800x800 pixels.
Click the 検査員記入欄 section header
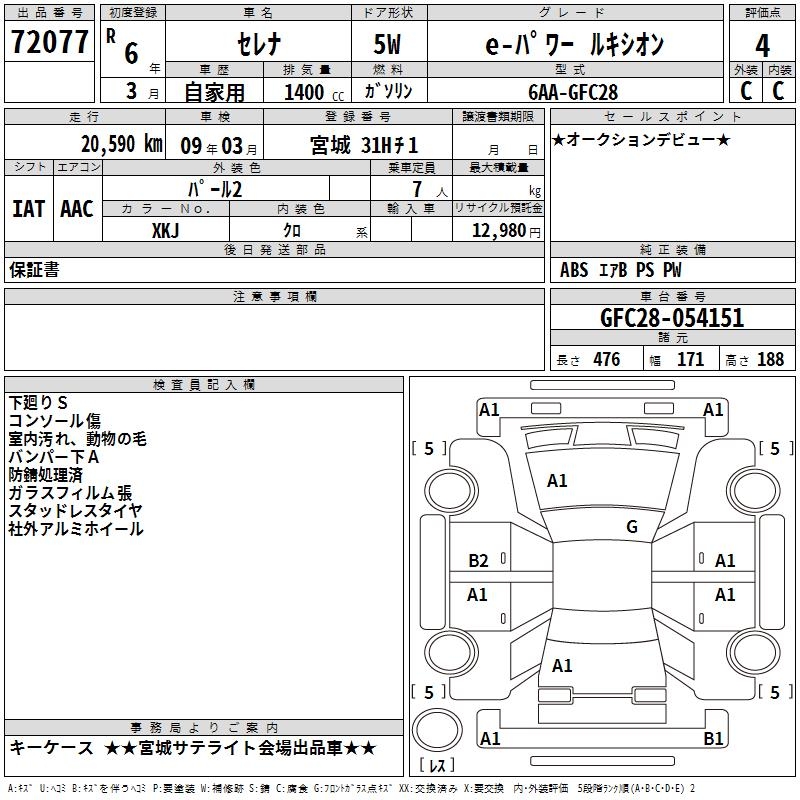coord(204,385)
